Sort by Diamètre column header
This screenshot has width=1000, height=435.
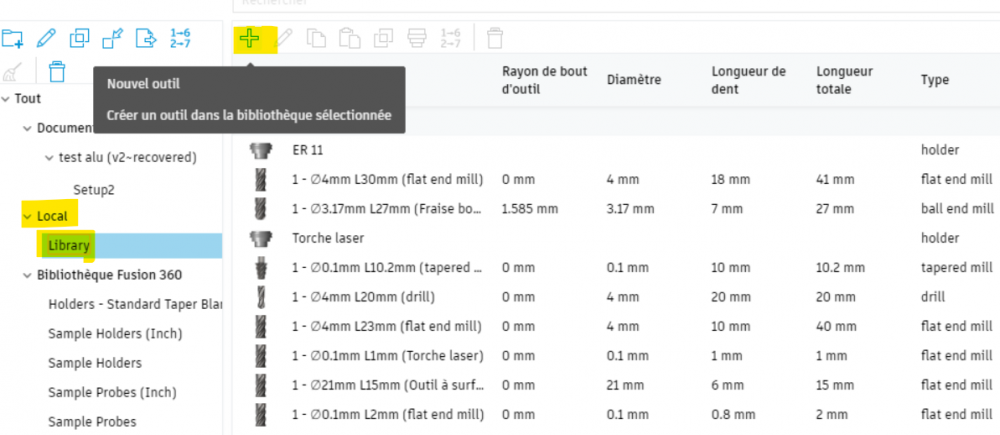tap(634, 80)
